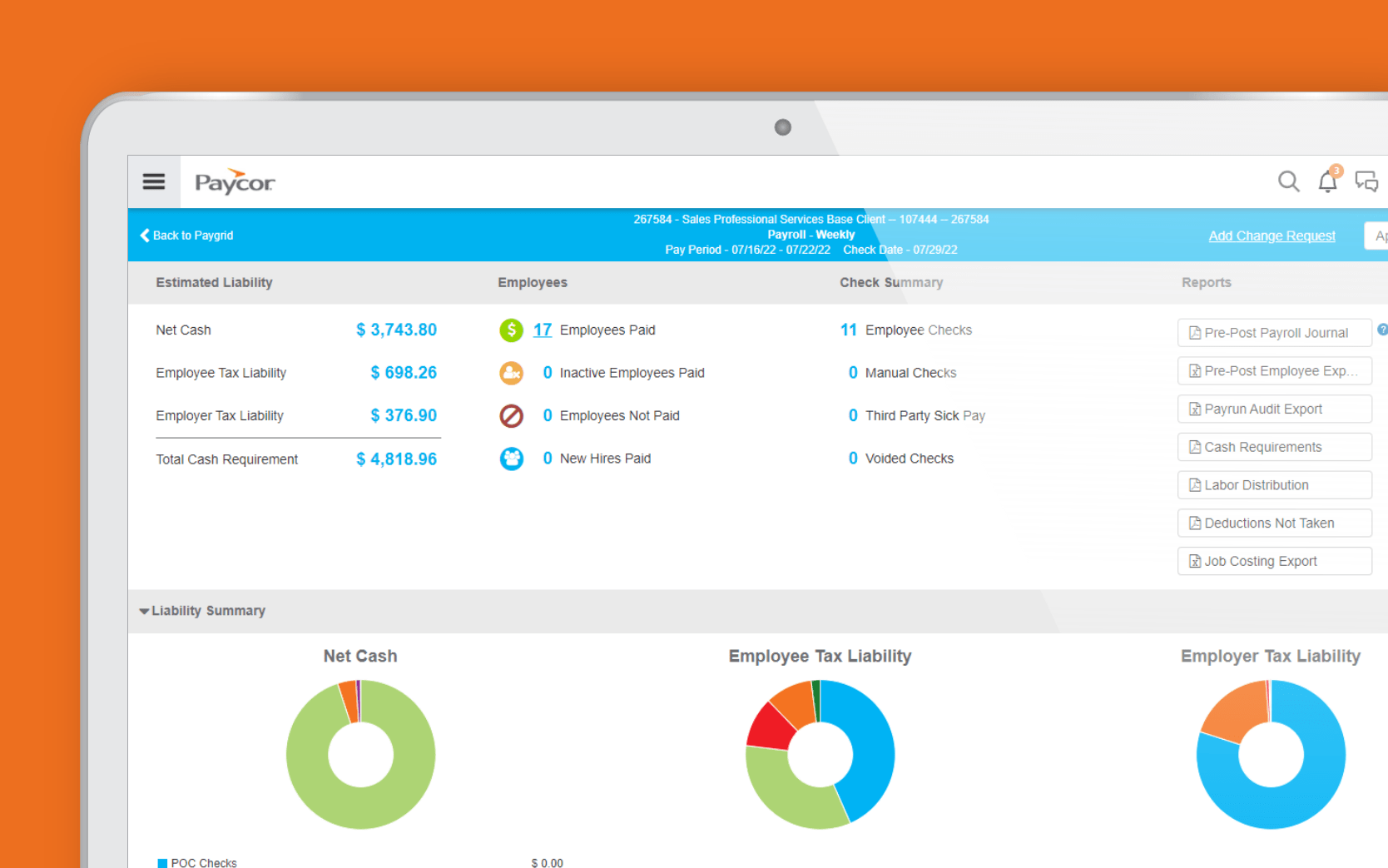Open Cash Requirements report
This screenshot has height=868, width=1388.
[x=1274, y=447]
